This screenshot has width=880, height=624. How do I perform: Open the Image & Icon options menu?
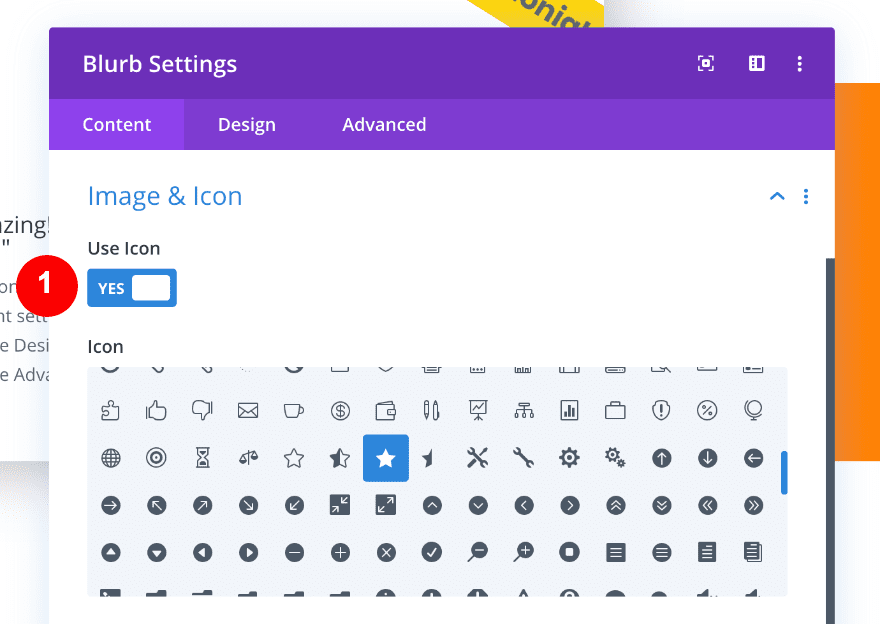pyautogui.click(x=806, y=196)
